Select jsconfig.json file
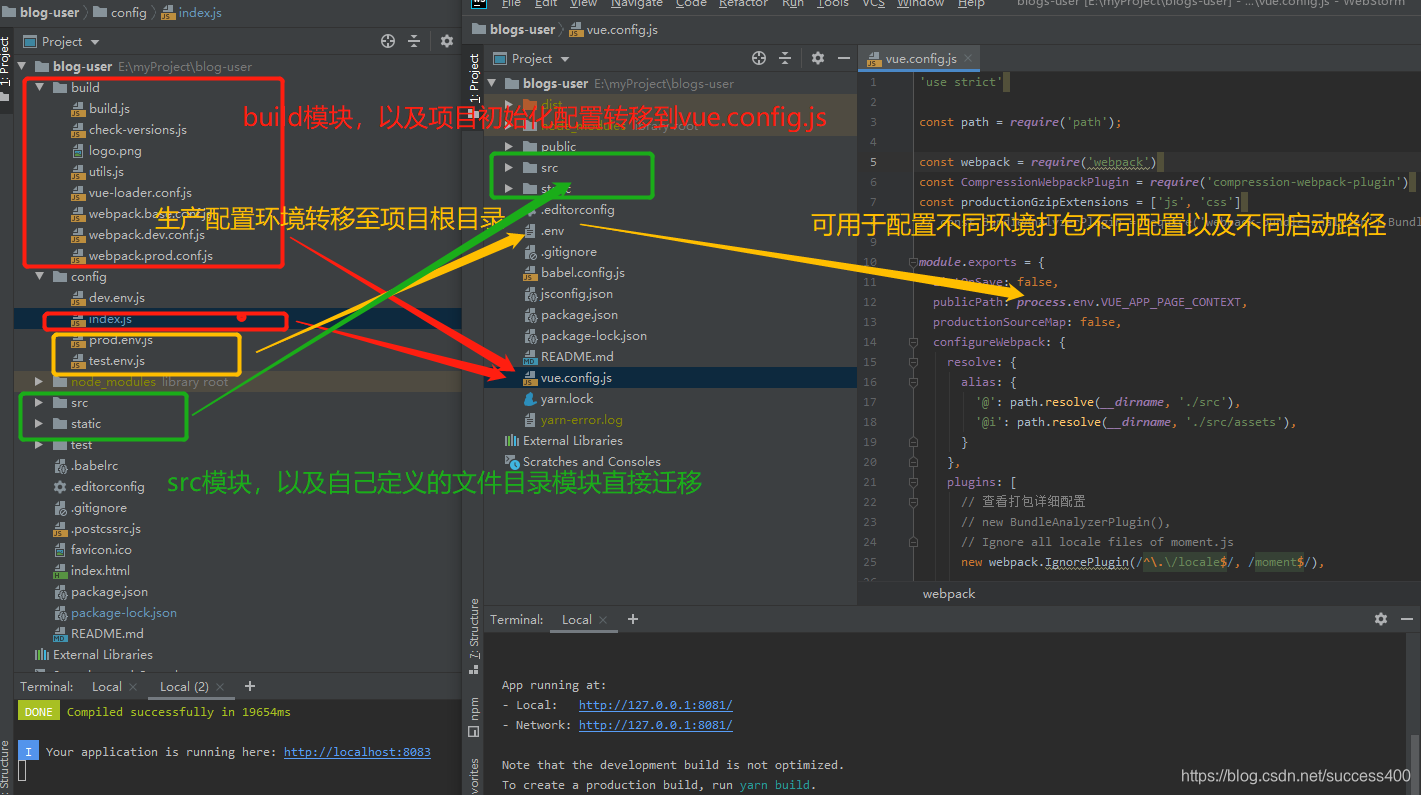The width and height of the screenshot is (1421, 795). coord(568,294)
